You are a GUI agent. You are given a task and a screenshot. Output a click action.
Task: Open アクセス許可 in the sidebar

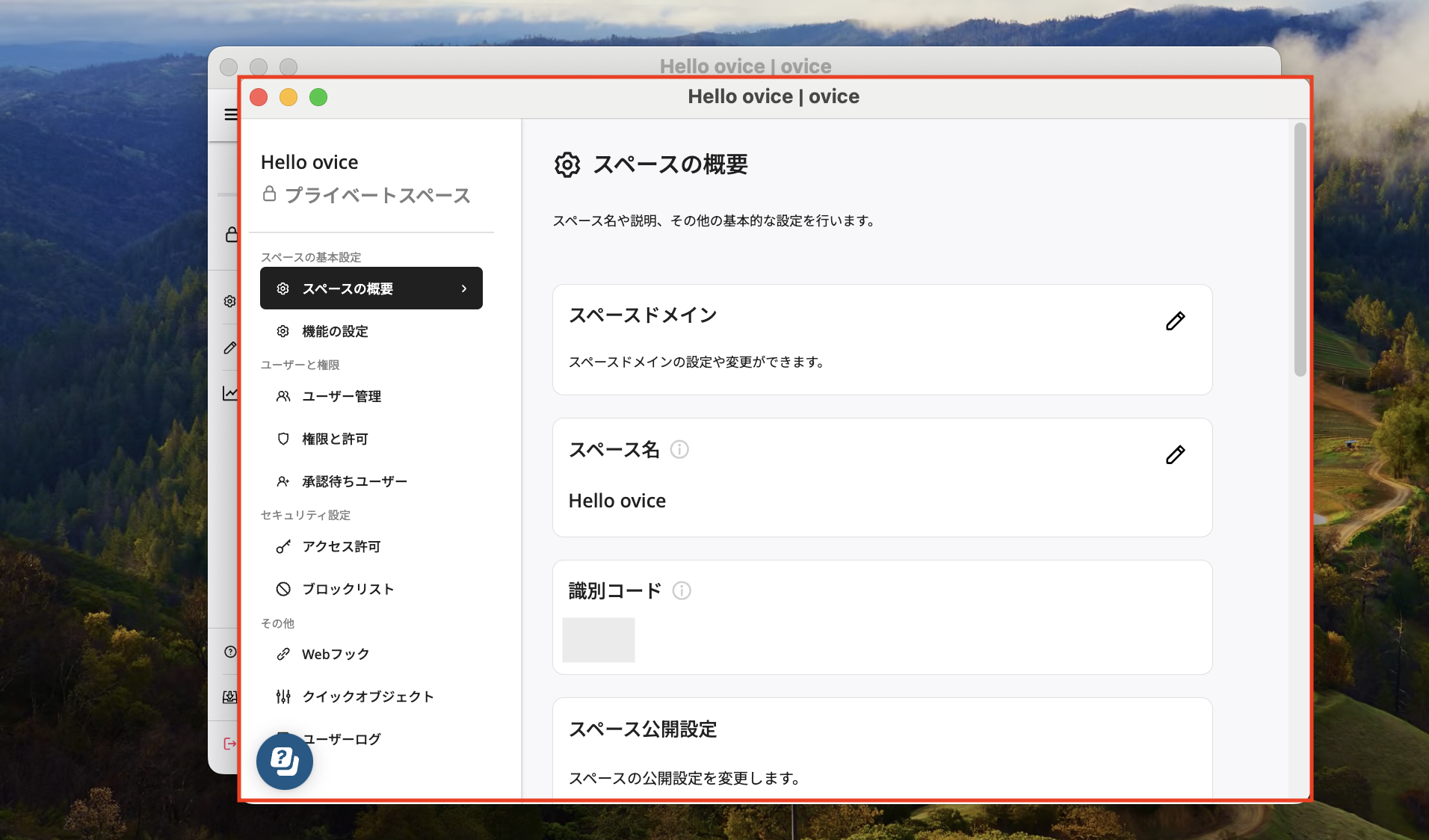pyautogui.click(x=371, y=546)
